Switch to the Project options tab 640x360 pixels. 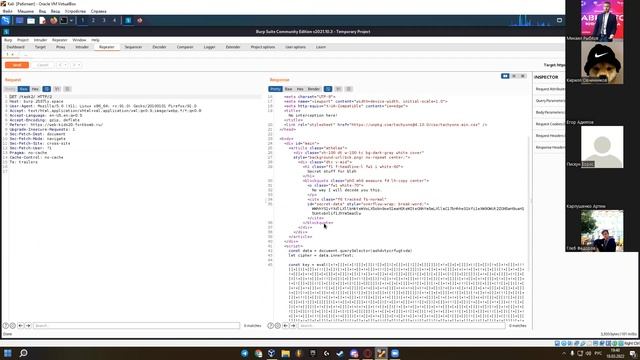[263, 47]
